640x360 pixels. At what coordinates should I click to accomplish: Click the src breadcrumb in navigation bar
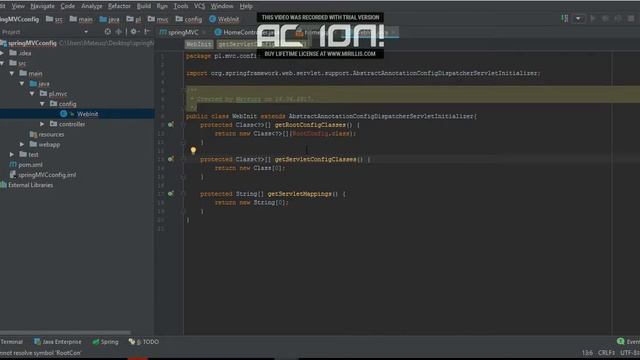coord(54,19)
